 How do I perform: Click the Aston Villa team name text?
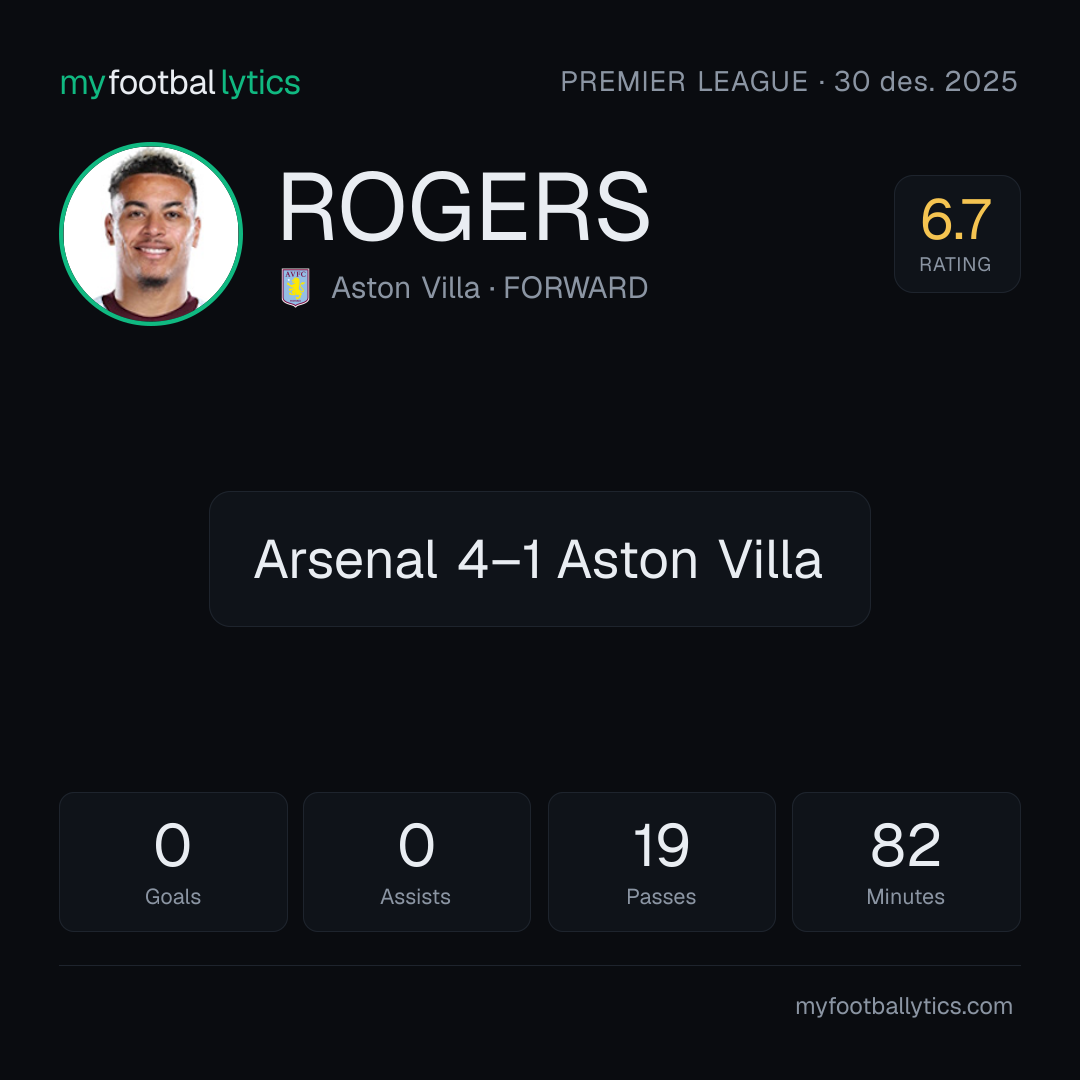(x=406, y=288)
